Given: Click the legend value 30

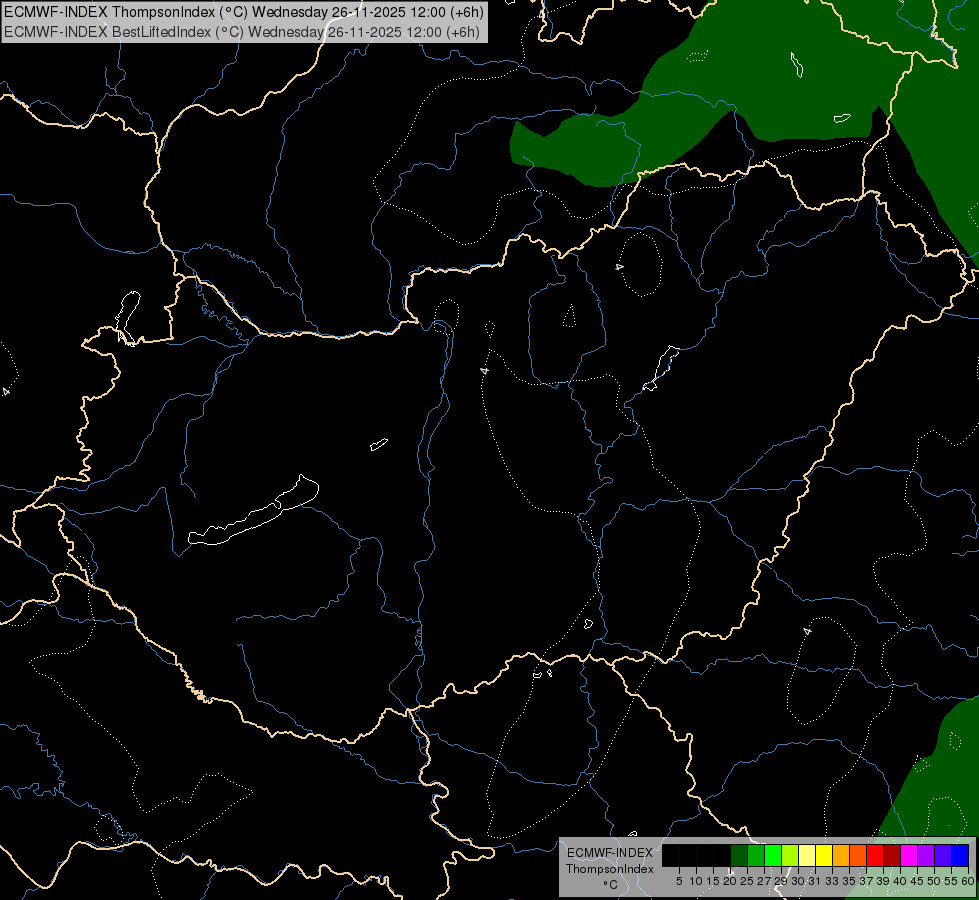Looking at the screenshot, I should coord(798,881).
